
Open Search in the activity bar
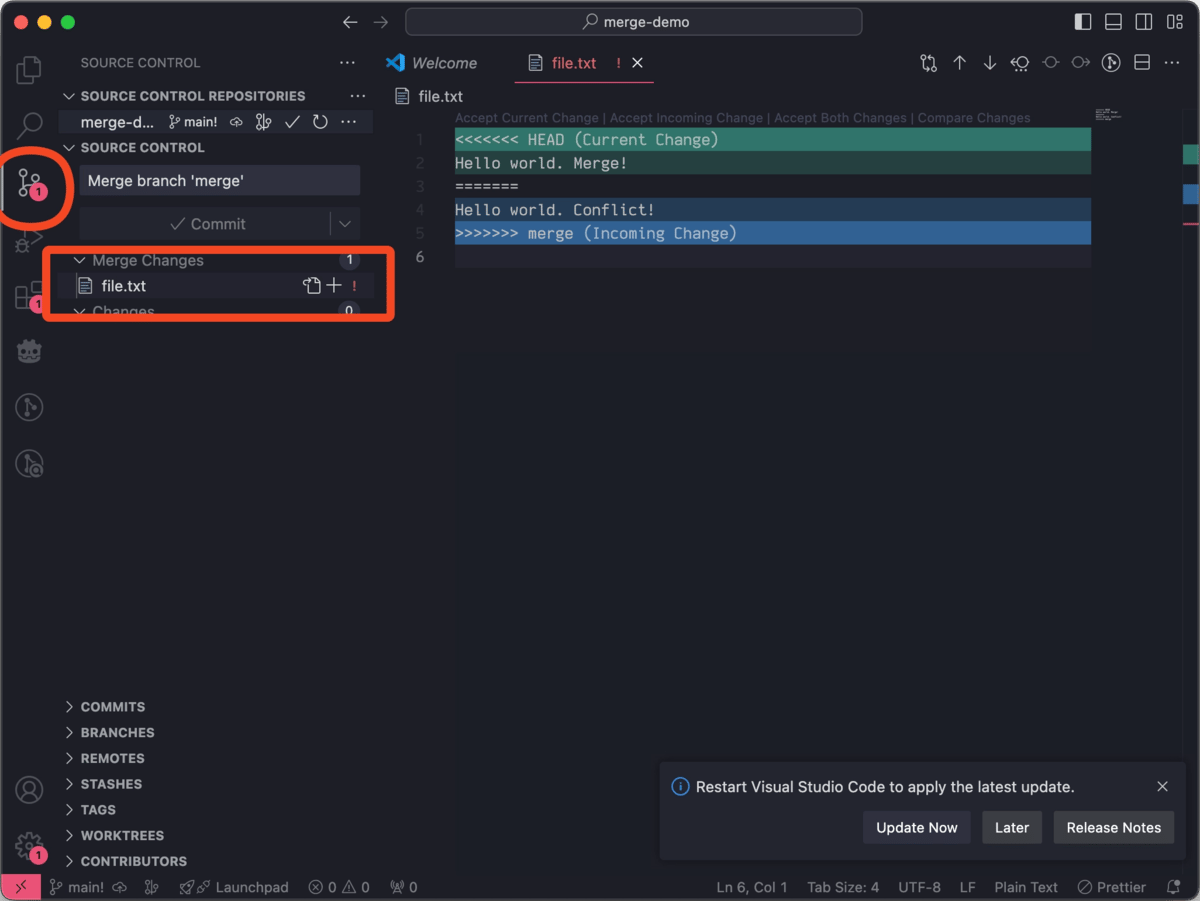(30, 126)
